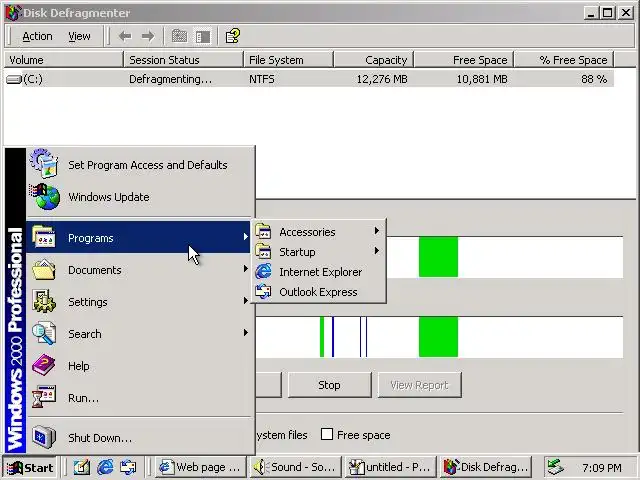Viewport: 640px width, 480px height.
Task: Open the View menu
Action: tap(79, 36)
